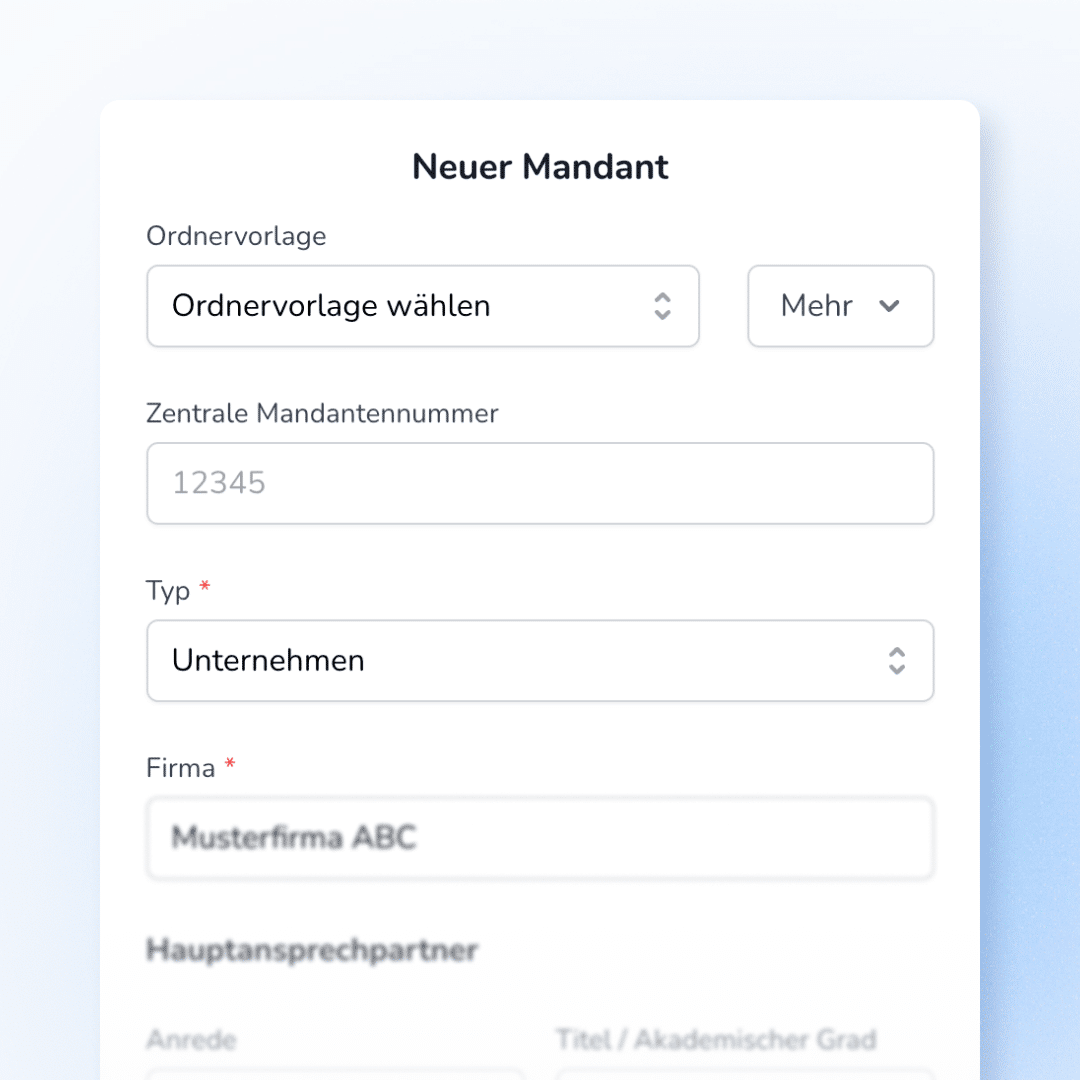1080x1080 pixels.
Task: Click the down chevron icon beside Mehr
Action: 889,306
